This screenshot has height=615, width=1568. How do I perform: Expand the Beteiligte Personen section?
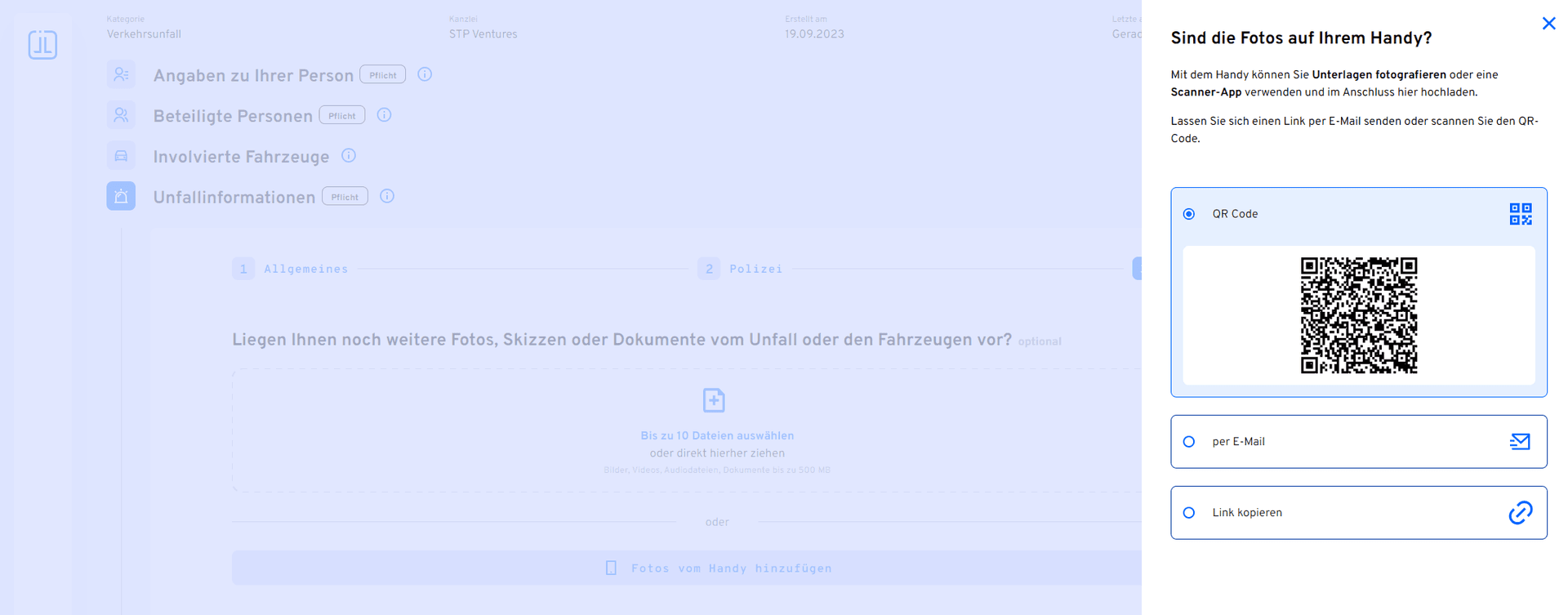[x=233, y=117]
